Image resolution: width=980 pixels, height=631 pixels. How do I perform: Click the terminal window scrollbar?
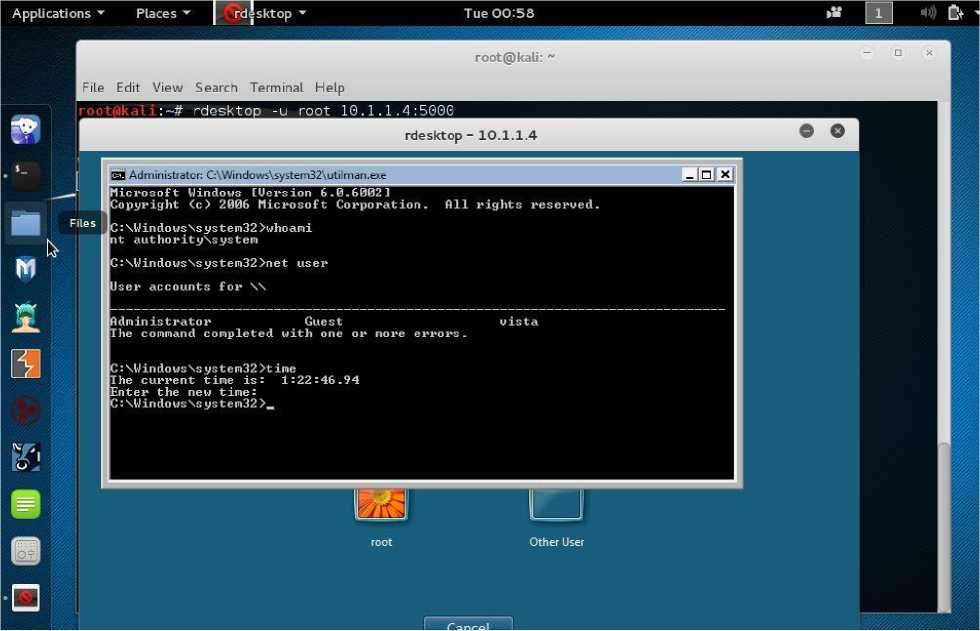click(x=944, y=527)
